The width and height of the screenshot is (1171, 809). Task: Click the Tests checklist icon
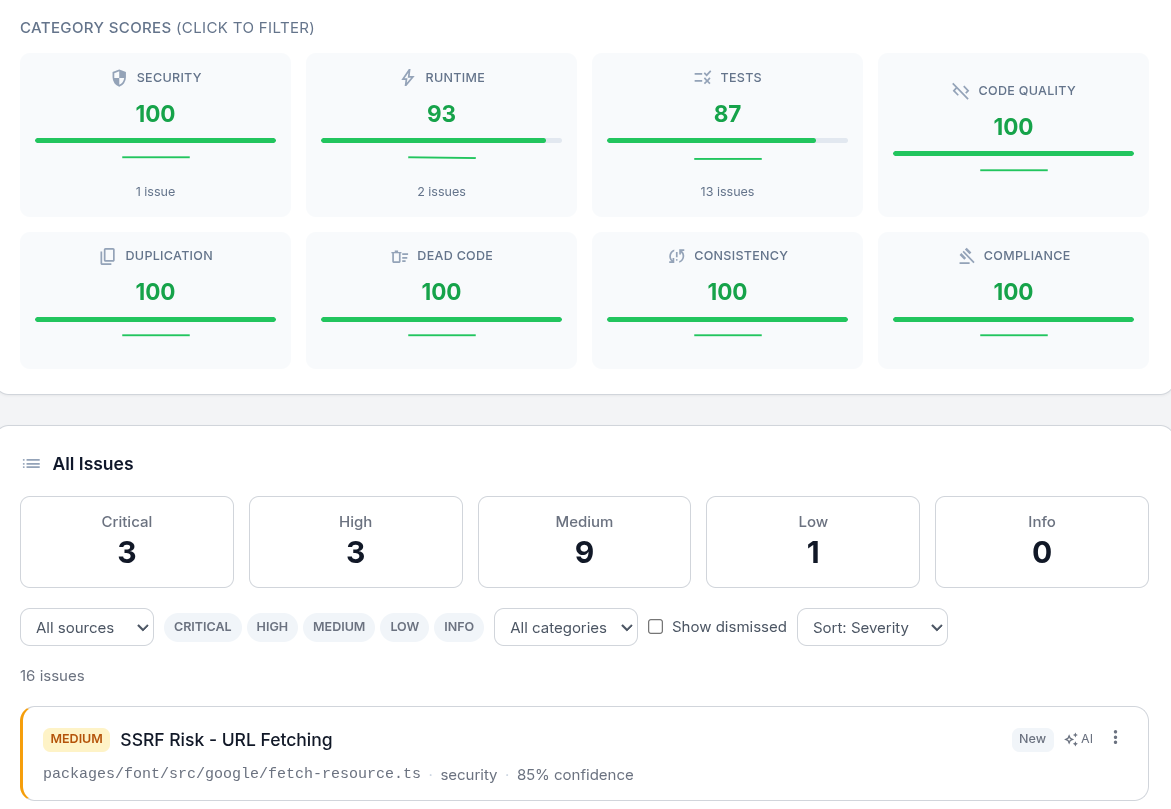pos(702,78)
